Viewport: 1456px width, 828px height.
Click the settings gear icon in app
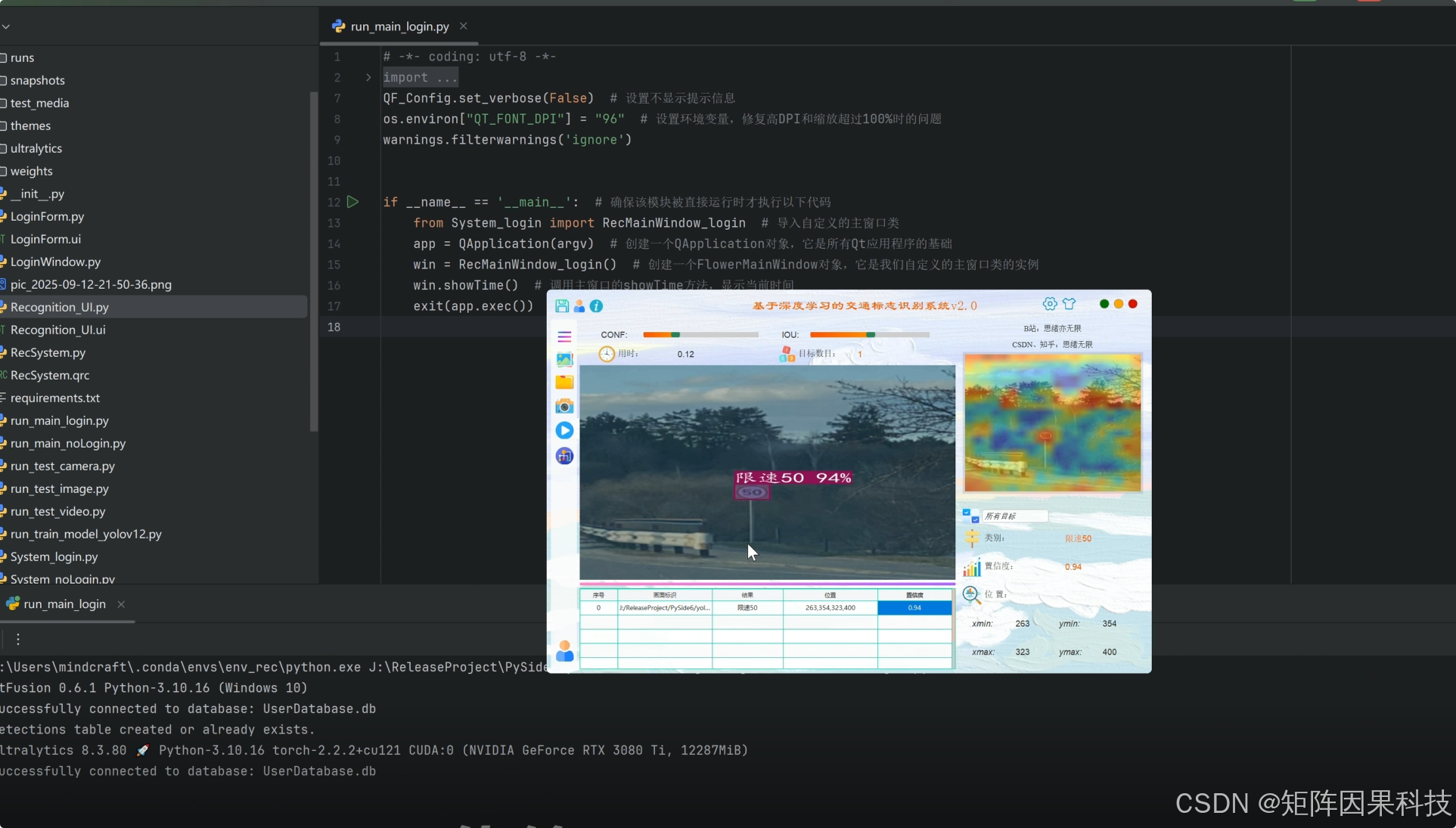[1050, 304]
